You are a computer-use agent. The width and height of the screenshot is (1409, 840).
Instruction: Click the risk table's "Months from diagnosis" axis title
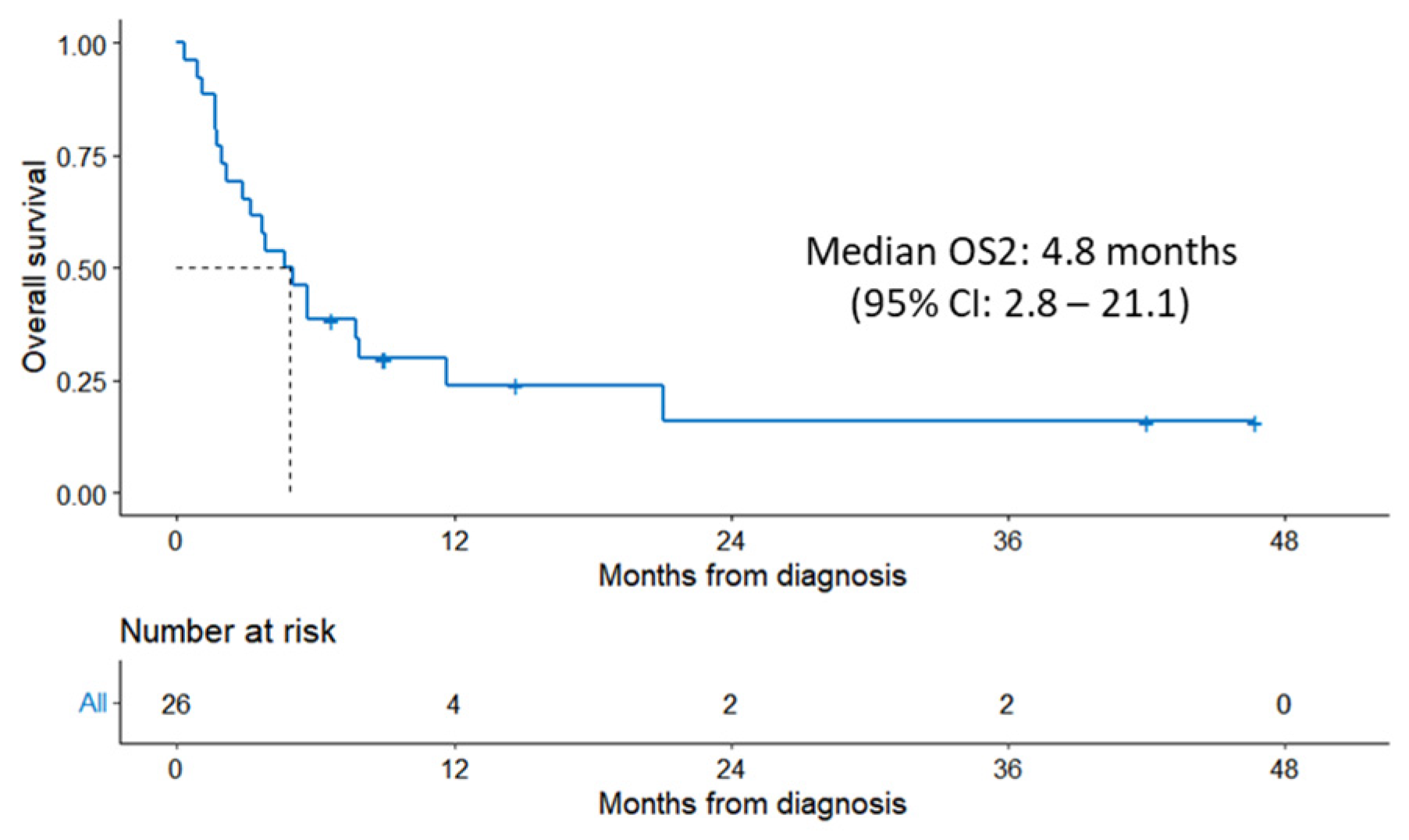[752, 803]
